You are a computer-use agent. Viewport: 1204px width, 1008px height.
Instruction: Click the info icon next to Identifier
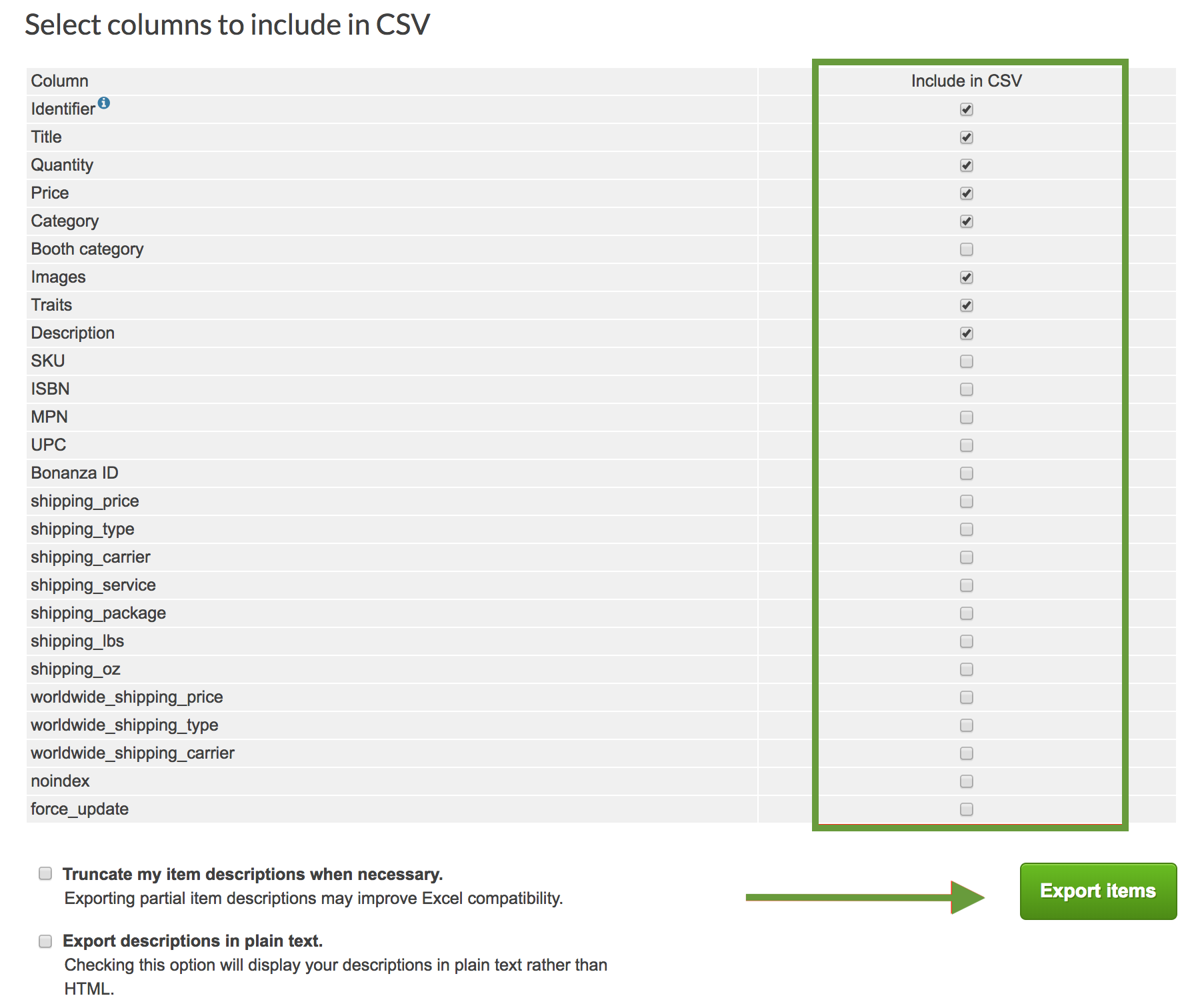(104, 103)
